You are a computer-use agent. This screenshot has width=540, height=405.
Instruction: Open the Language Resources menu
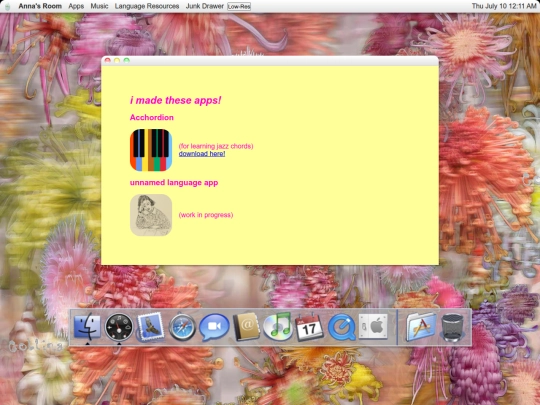point(147,6)
